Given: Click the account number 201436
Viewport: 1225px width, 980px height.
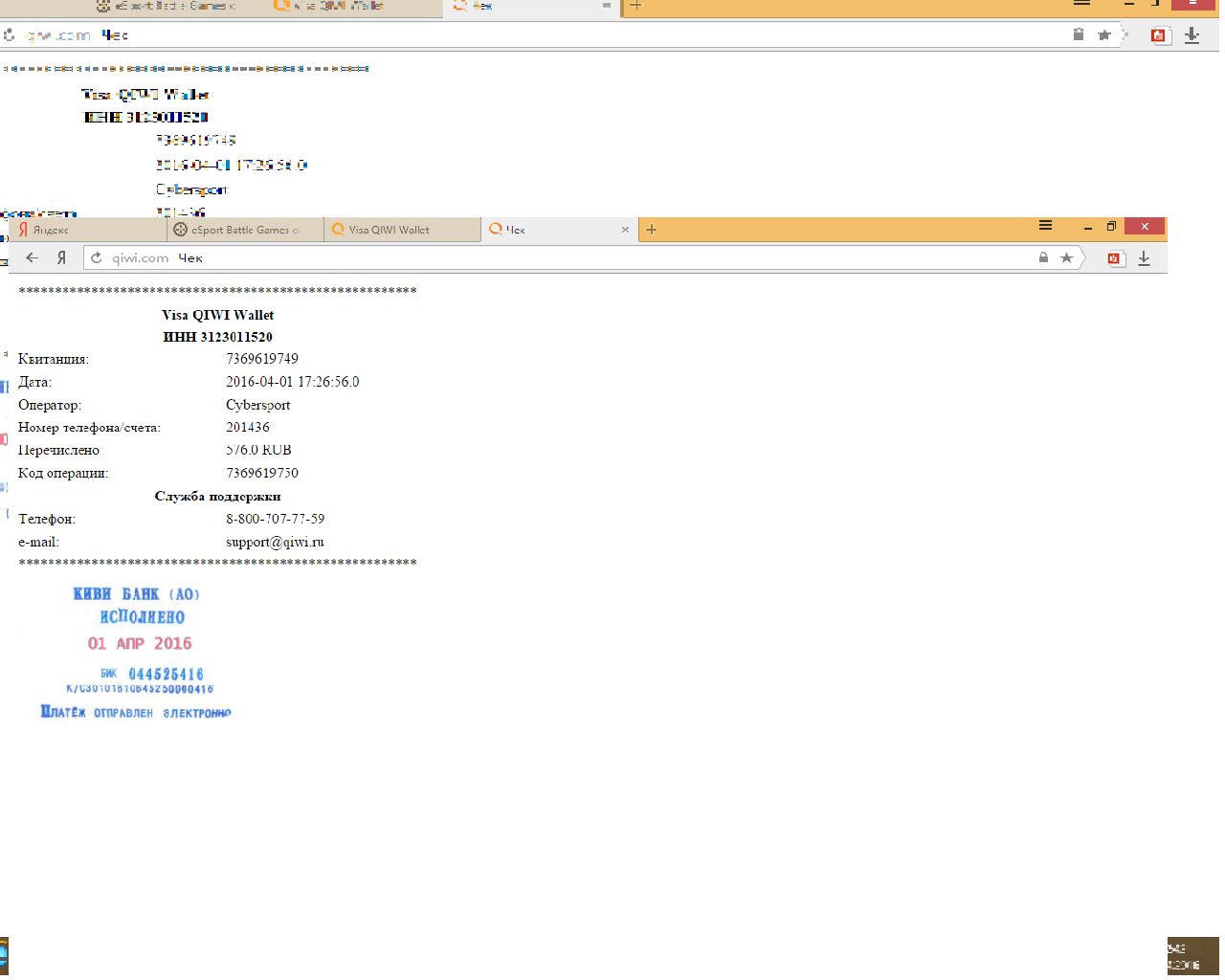Looking at the screenshot, I should tap(248, 428).
